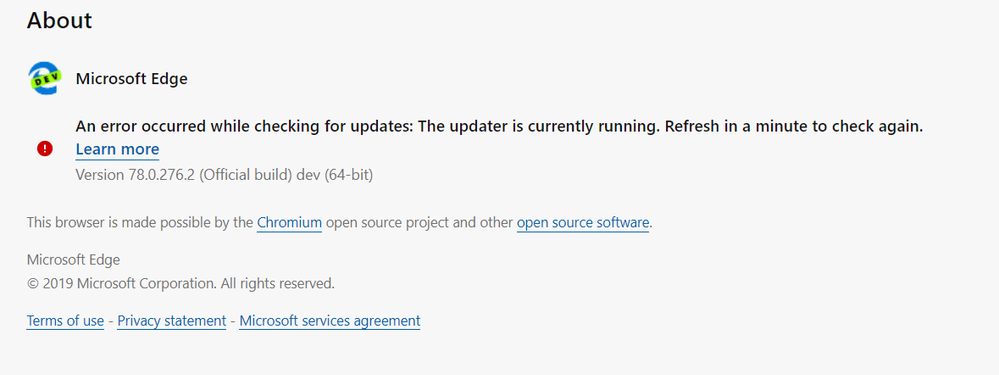
Task: Open the Learn more link
Action: [117, 150]
